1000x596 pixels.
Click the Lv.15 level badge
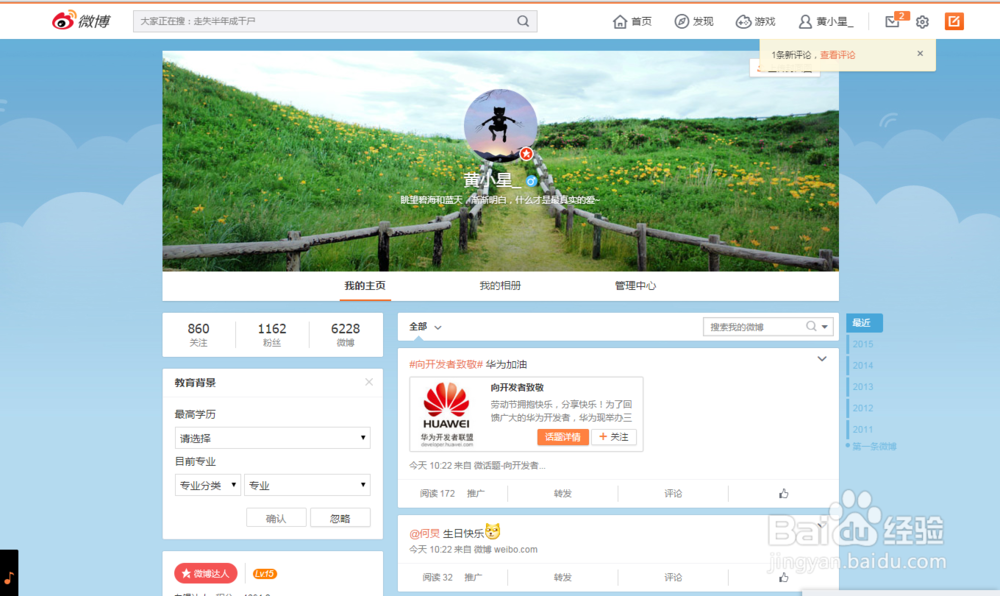coord(265,574)
